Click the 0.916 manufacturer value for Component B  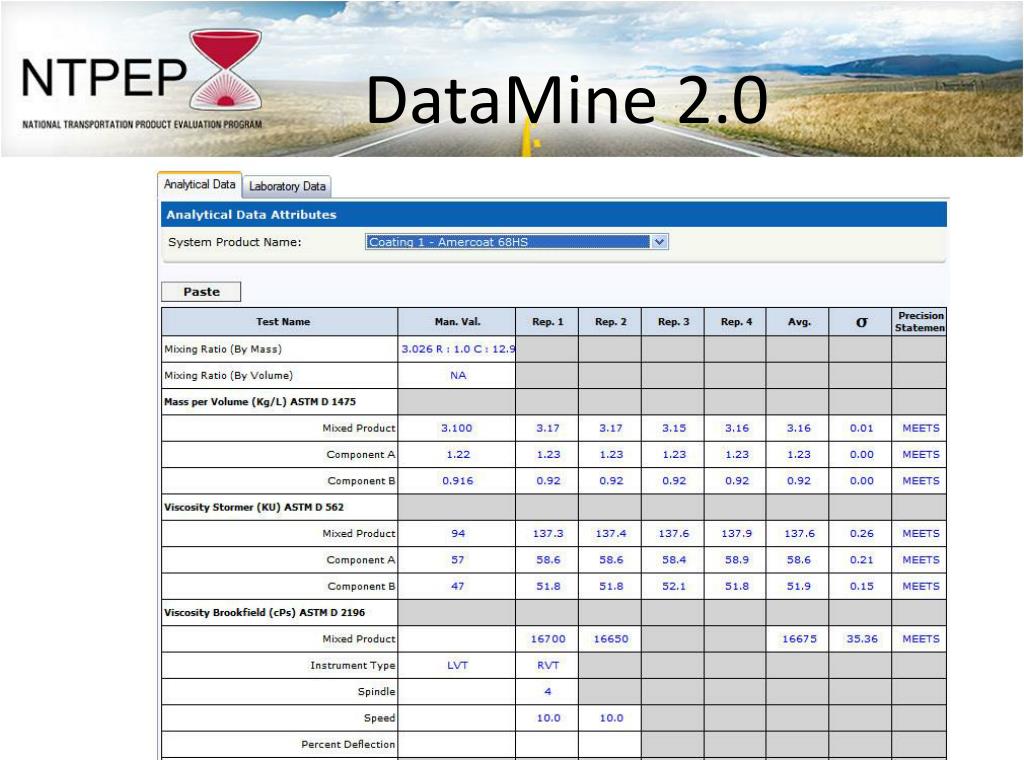click(457, 481)
